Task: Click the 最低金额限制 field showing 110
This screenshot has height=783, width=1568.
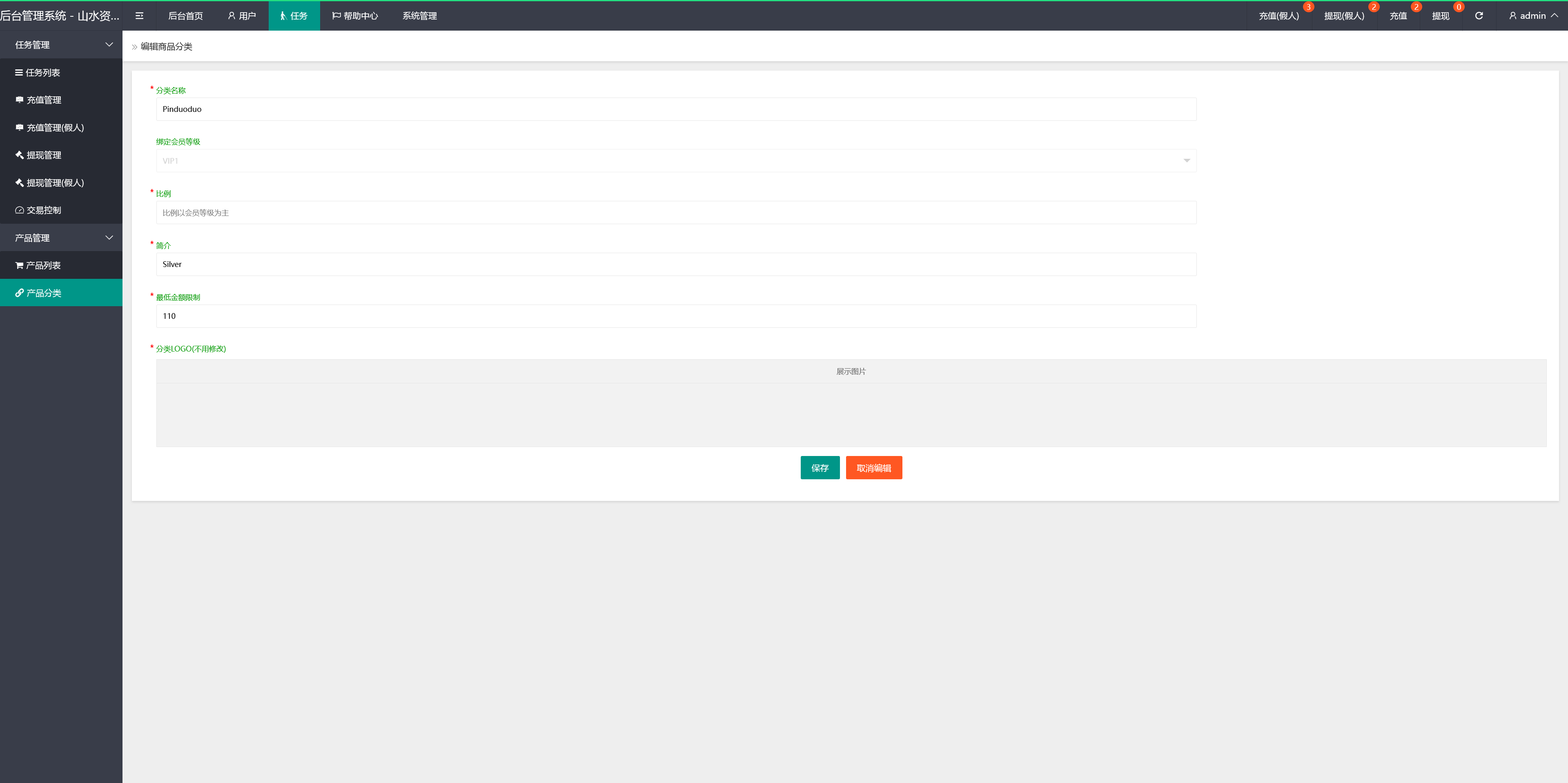Action: click(676, 316)
